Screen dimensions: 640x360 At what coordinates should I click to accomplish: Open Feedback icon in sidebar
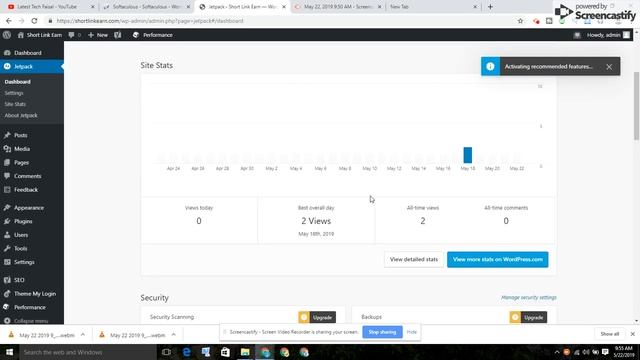[x=7, y=190]
